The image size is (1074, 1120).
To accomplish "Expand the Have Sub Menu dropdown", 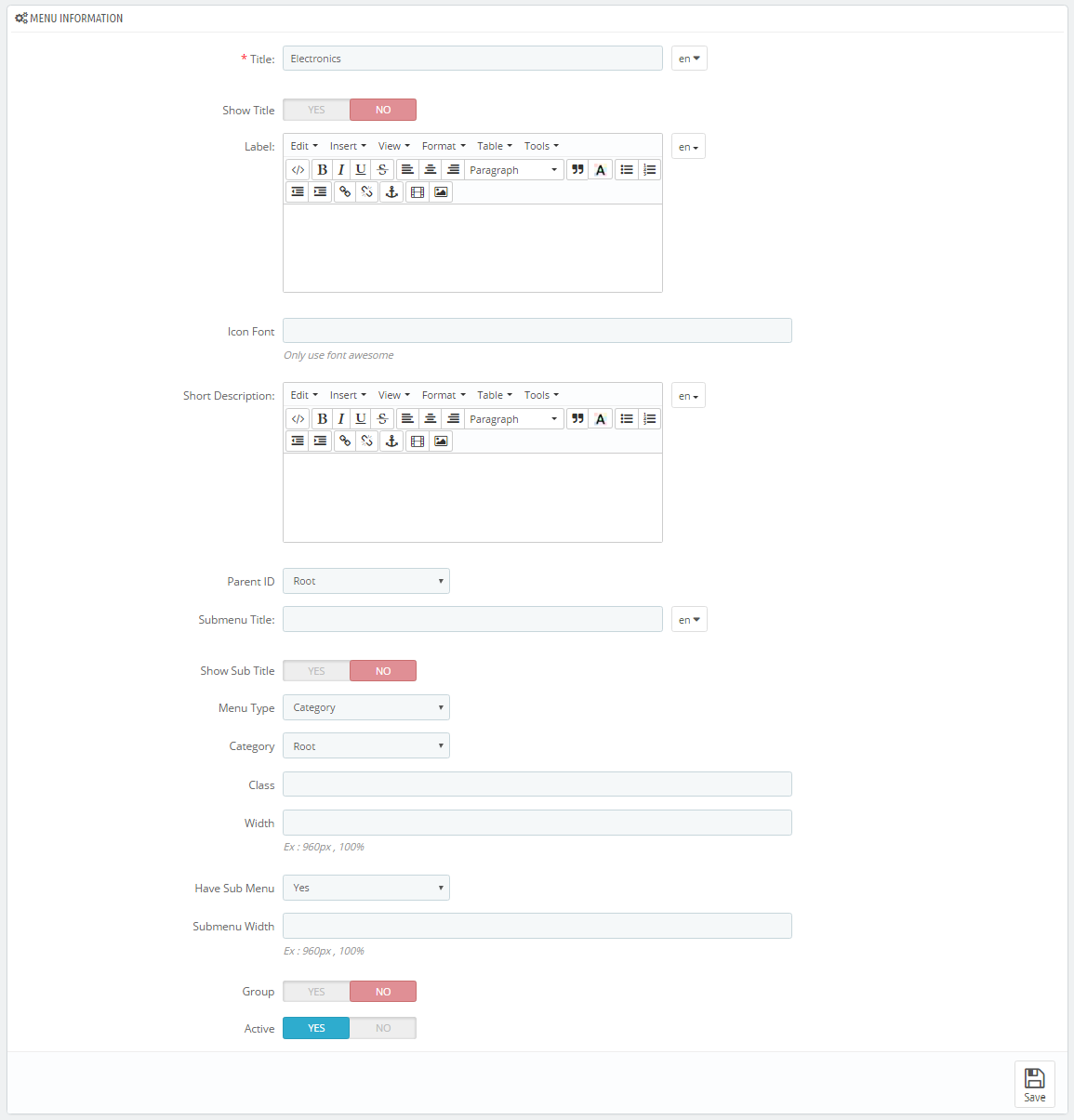I will pos(366,888).
